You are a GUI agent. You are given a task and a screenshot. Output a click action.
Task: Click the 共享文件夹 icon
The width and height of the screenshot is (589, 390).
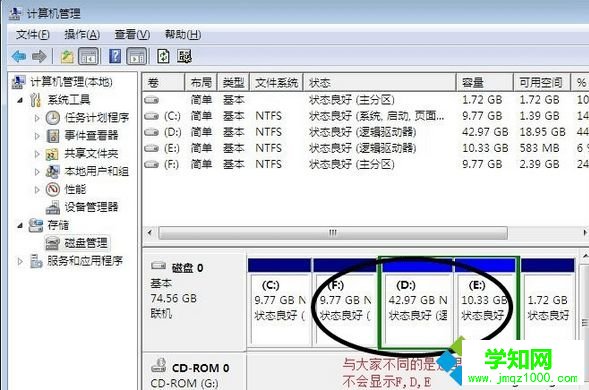(52, 154)
